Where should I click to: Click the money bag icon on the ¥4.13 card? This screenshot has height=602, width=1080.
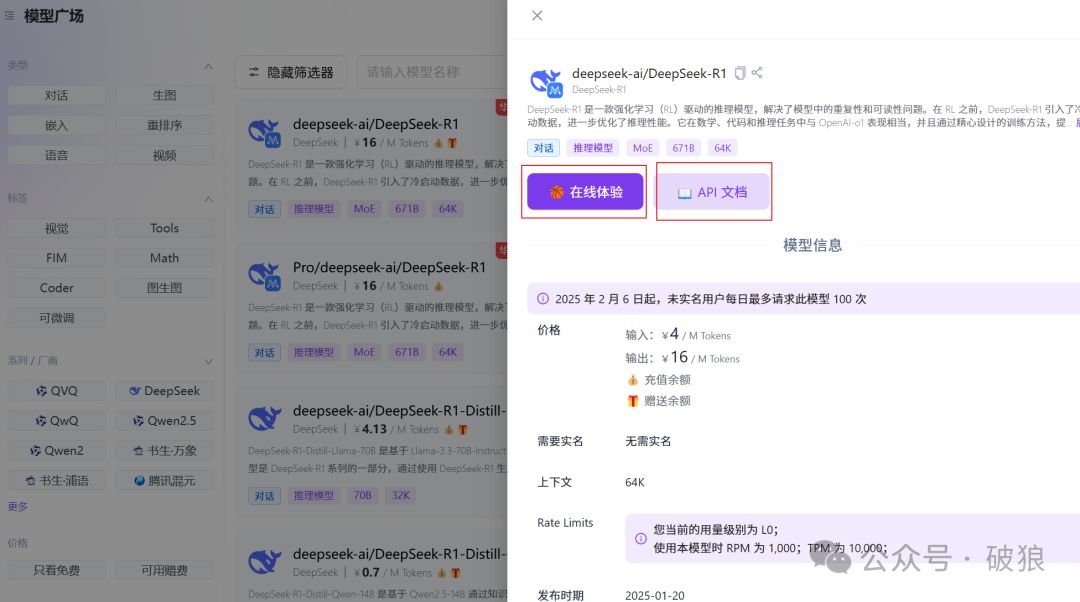[x=449, y=429]
